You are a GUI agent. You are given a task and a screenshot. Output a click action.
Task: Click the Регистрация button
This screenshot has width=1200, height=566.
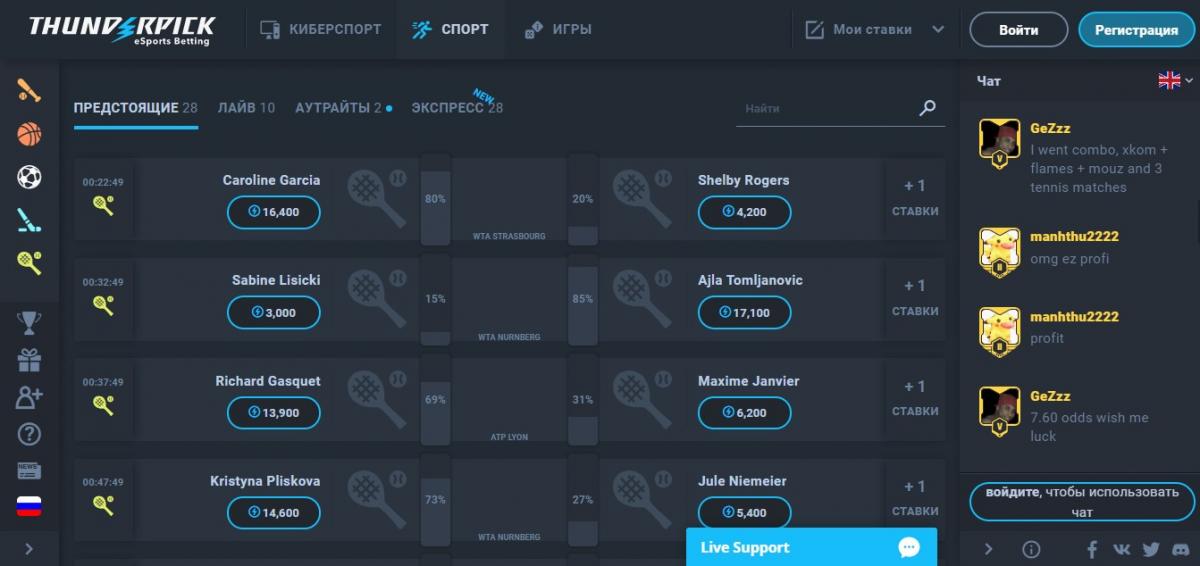pyautogui.click(x=1136, y=30)
